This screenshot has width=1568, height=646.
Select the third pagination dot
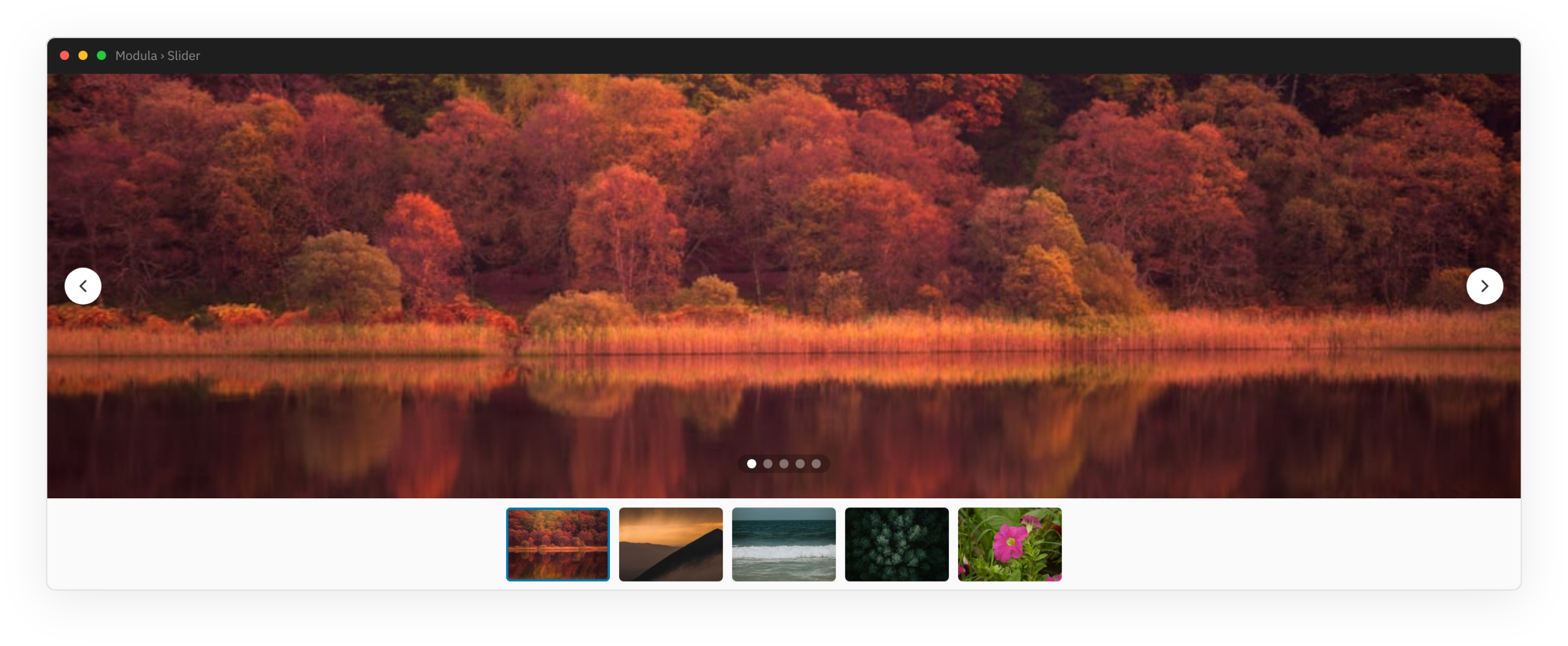[x=784, y=464]
